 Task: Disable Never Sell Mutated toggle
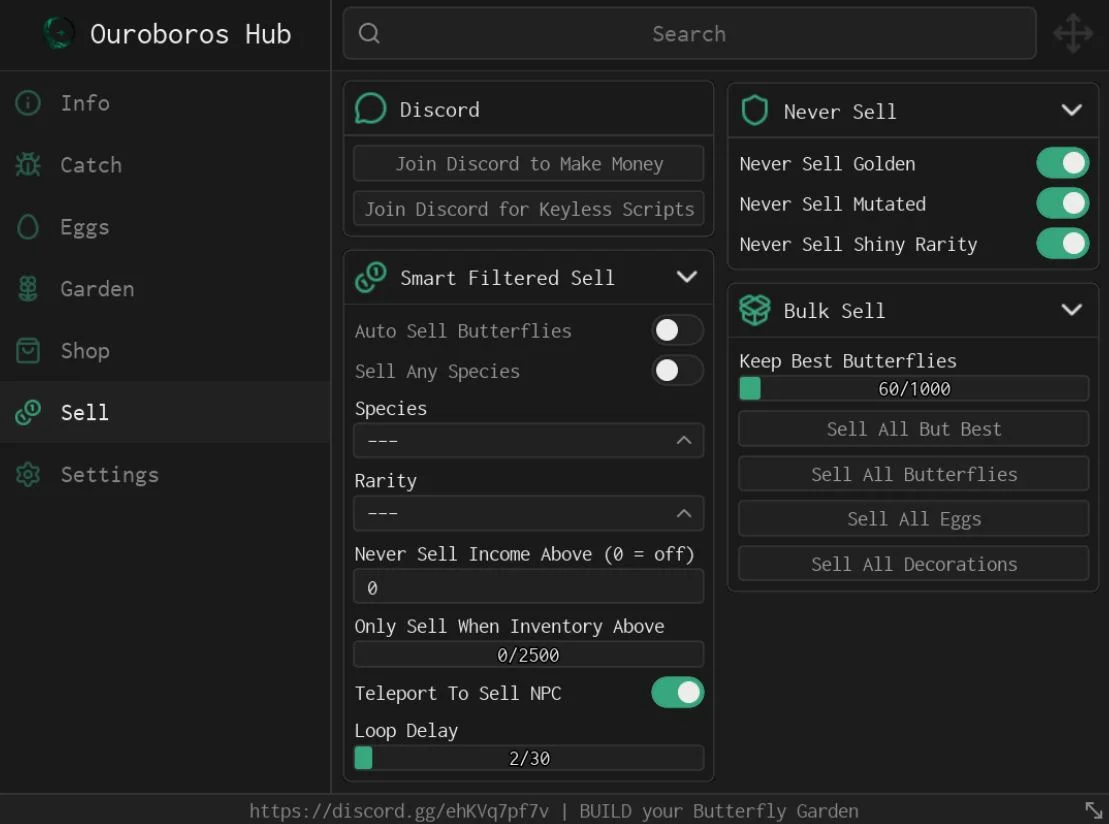coord(1062,204)
